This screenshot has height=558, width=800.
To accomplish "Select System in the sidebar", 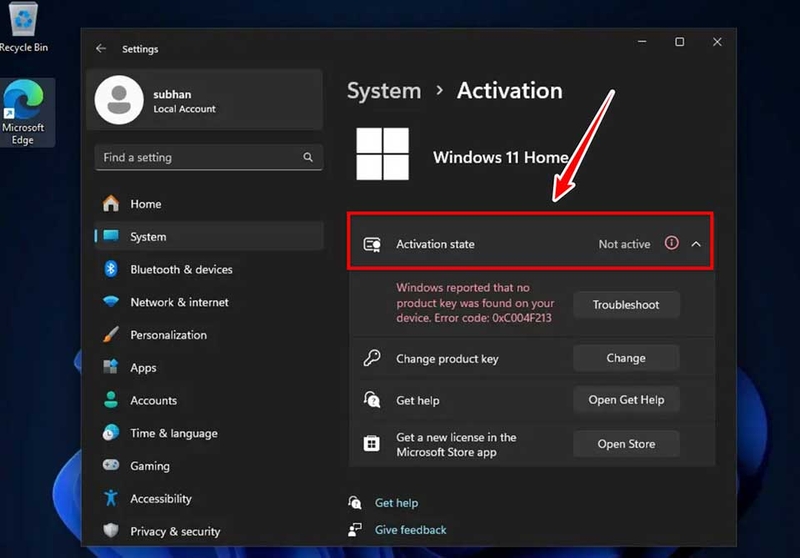I will [209, 236].
